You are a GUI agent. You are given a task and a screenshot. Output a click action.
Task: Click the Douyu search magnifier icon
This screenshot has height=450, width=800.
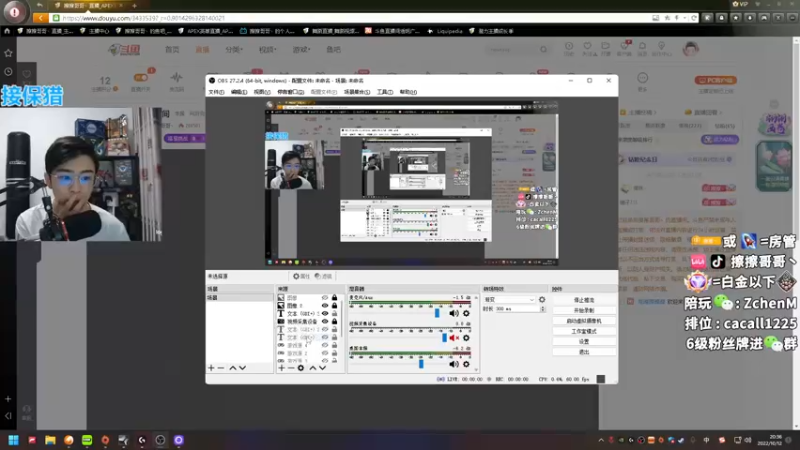[x=543, y=49]
